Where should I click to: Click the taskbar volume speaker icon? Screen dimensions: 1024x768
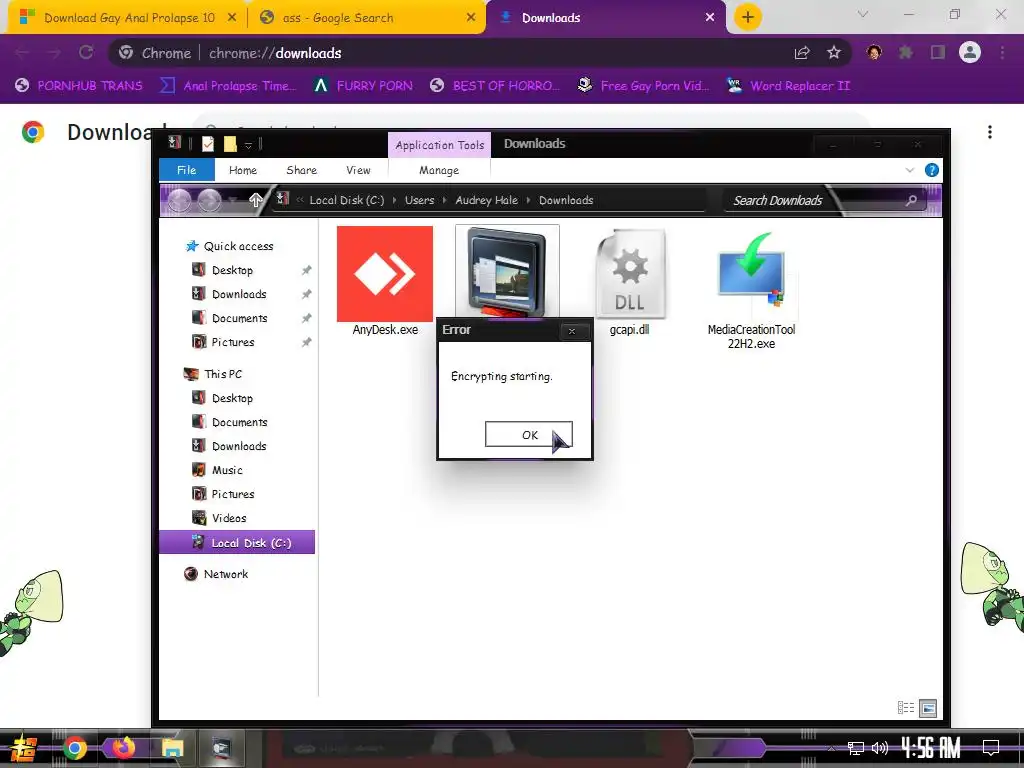click(880, 748)
